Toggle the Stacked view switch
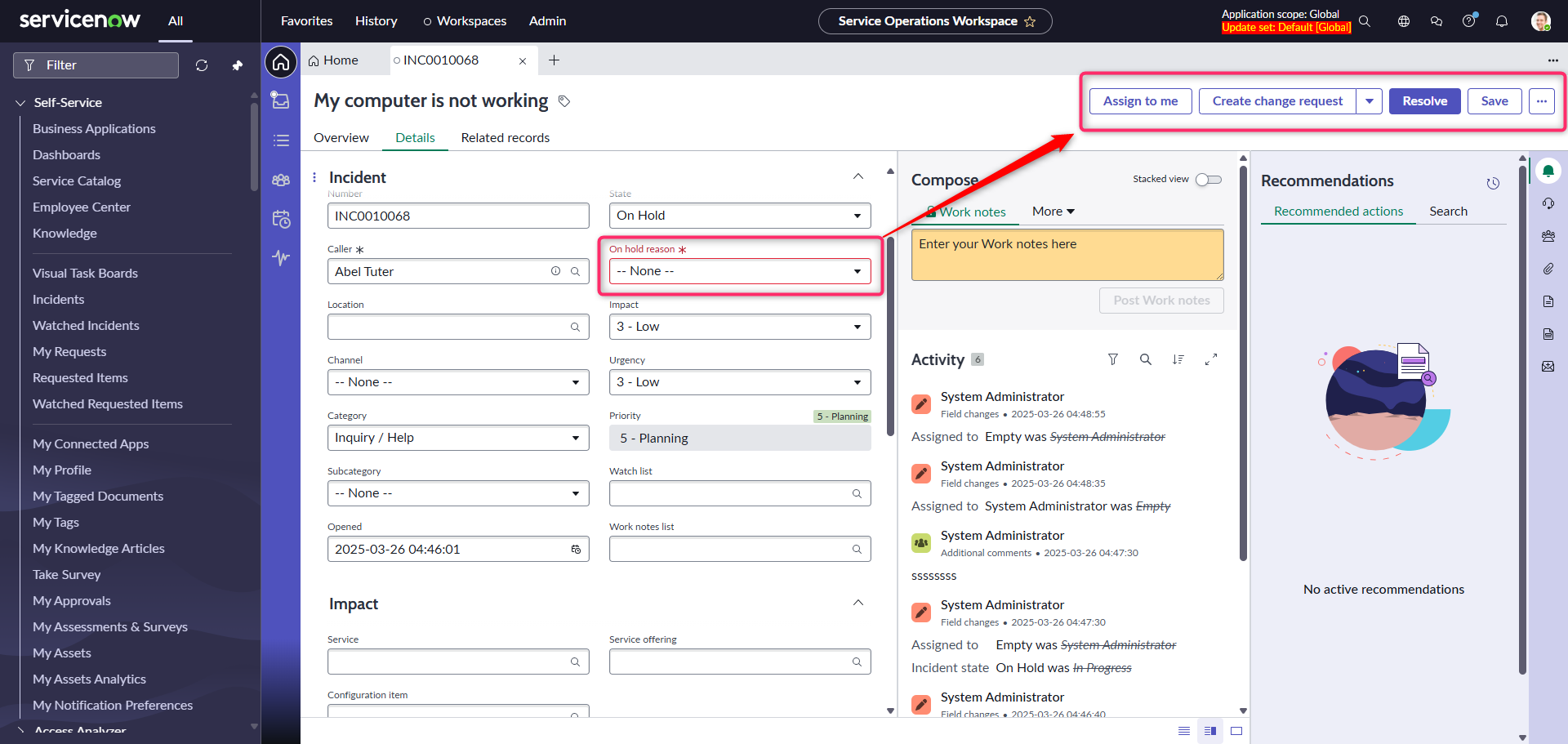Image resolution: width=1568 pixels, height=744 pixels. 1208,180
